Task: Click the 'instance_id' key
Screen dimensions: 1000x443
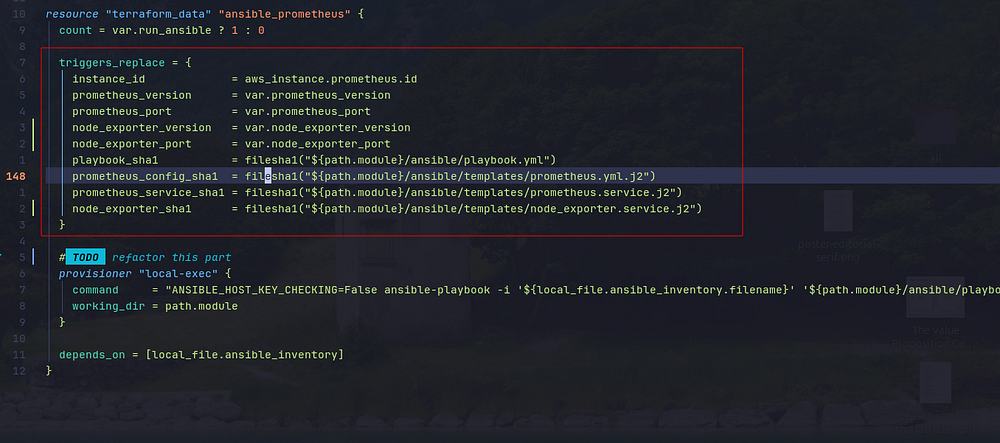Action: click(108, 79)
